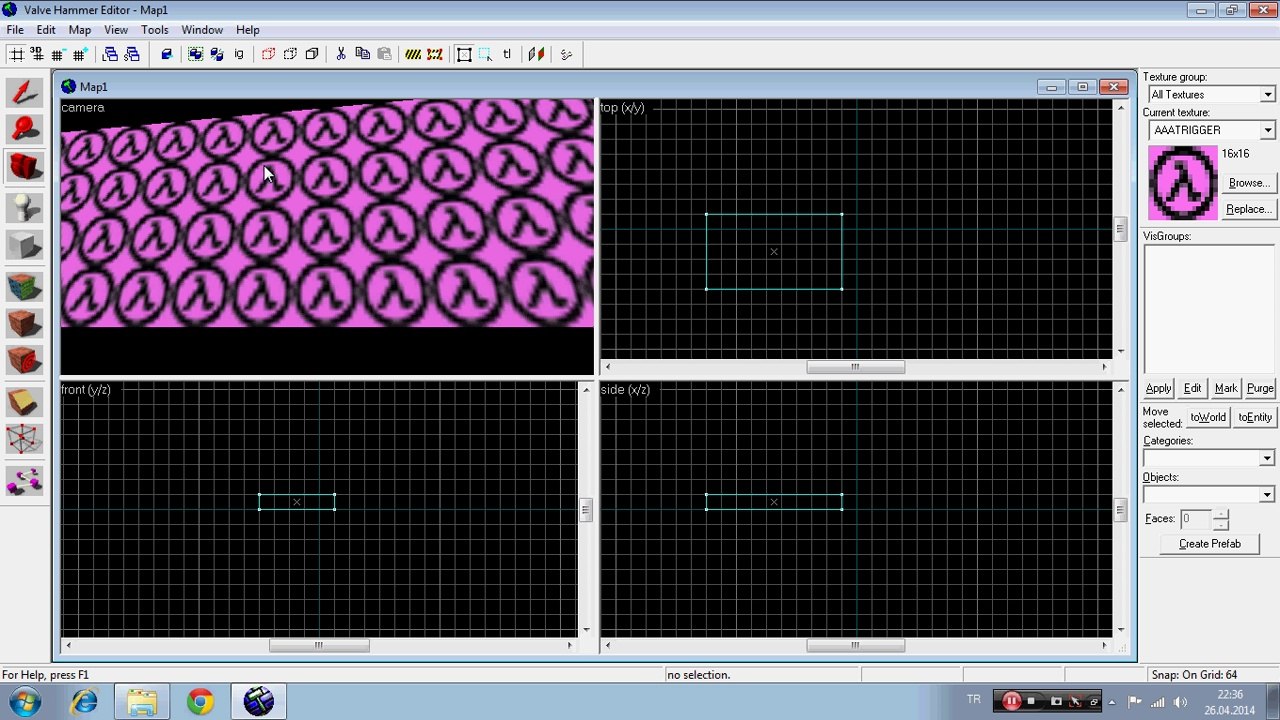This screenshot has width=1280, height=720.
Task: Toggle select-by-handles box icon
Action: (x=464, y=54)
